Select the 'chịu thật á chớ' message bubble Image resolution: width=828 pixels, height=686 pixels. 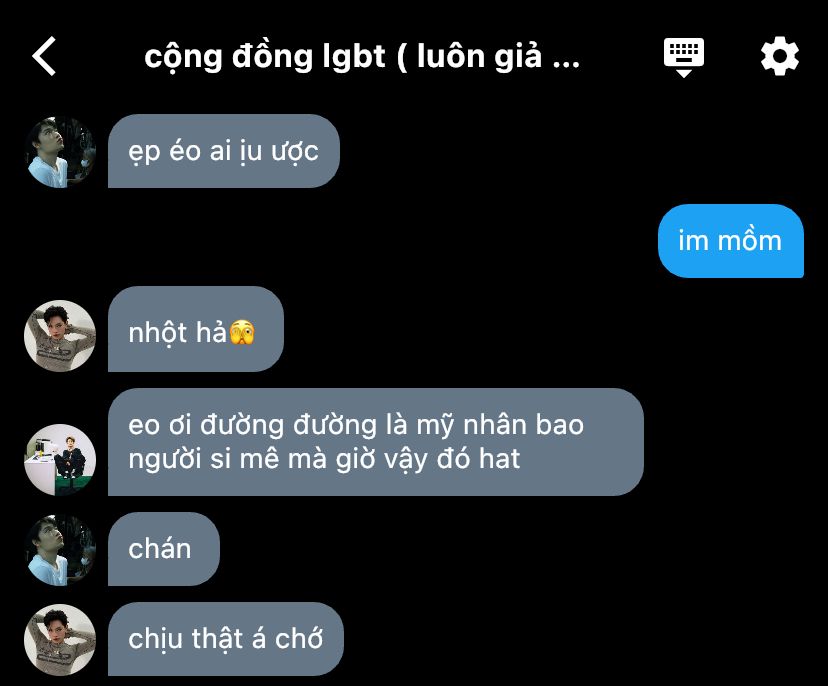point(225,639)
